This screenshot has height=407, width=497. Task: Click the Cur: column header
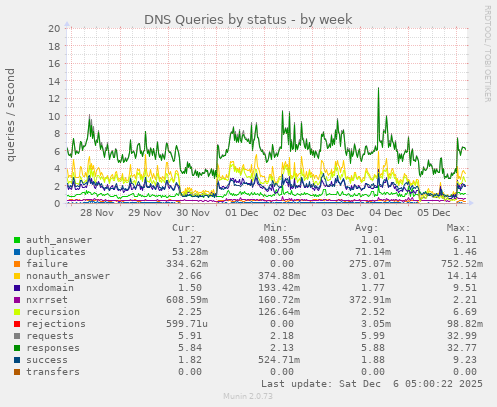point(184,228)
